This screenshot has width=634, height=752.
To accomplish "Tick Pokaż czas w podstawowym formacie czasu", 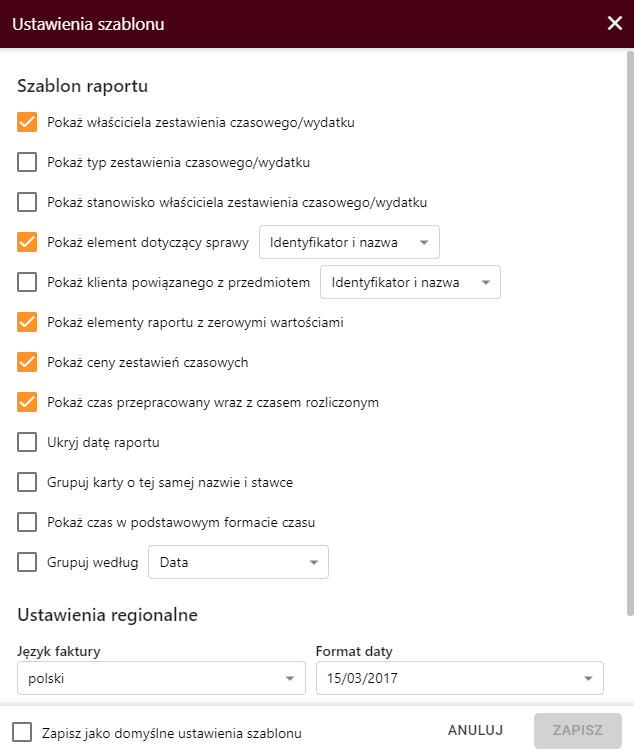I will (27, 522).
